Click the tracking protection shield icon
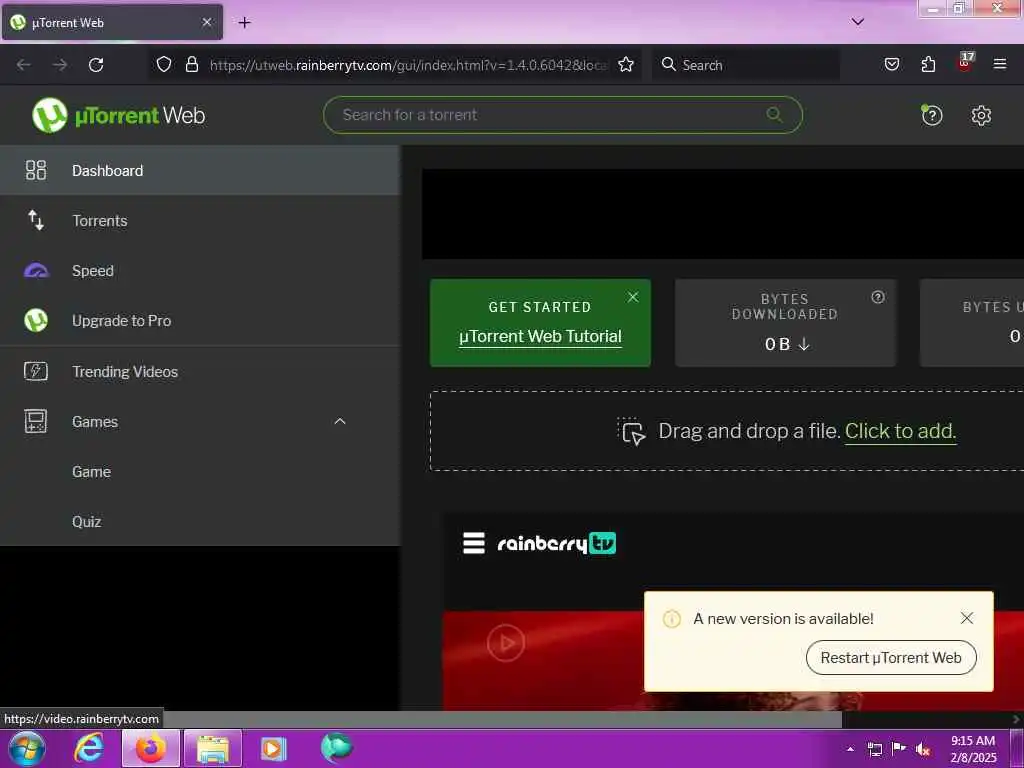The height and width of the screenshot is (768, 1024). (x=164, y=64)
